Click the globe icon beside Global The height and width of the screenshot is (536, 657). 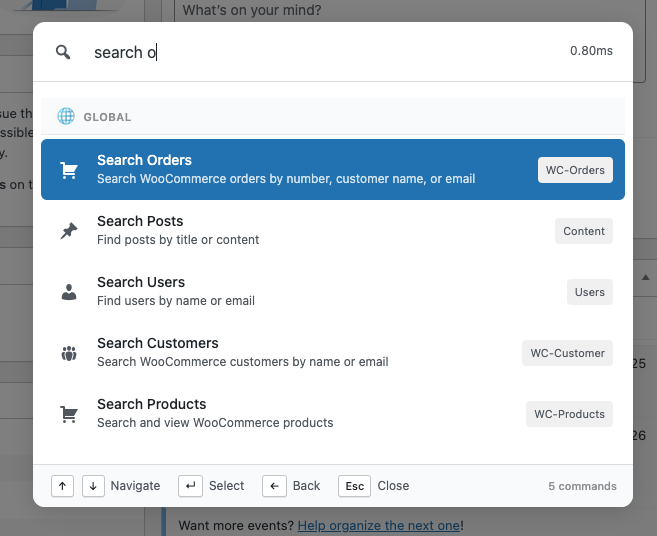(x=66, y=116)
